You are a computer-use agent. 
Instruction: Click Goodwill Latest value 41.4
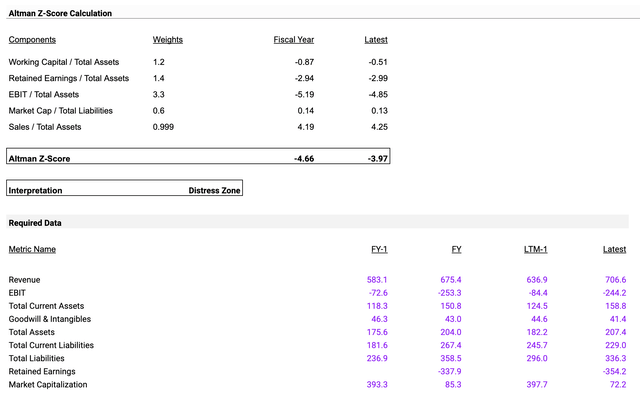pos(618,319)
